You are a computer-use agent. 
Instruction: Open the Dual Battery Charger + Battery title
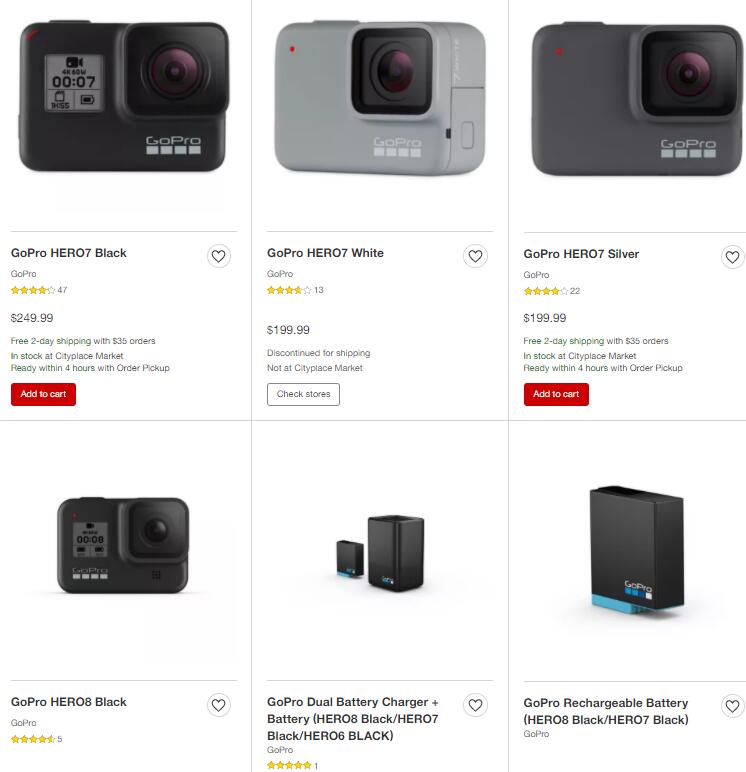(353, 719)
